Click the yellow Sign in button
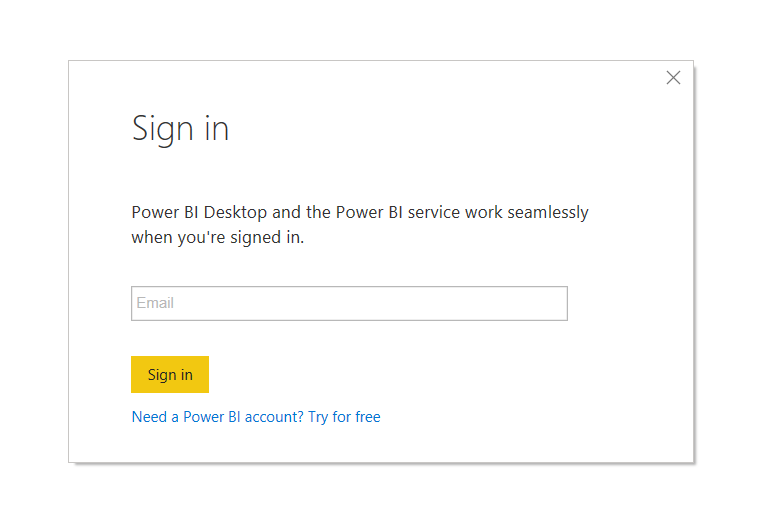Image resolution: width=760 pixels, height=508 pixels. (170, 374)
